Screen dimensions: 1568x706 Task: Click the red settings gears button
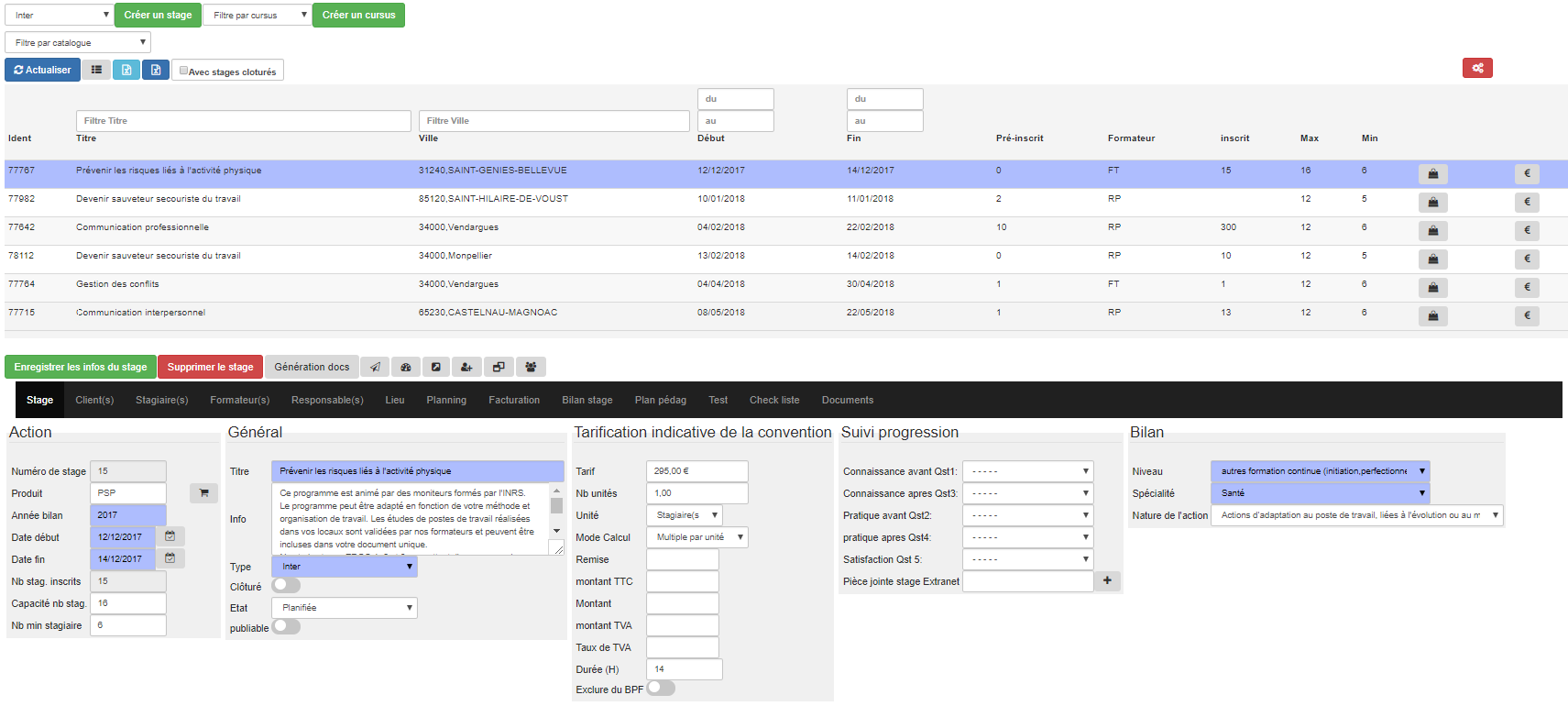click(x=1477, y=68)
